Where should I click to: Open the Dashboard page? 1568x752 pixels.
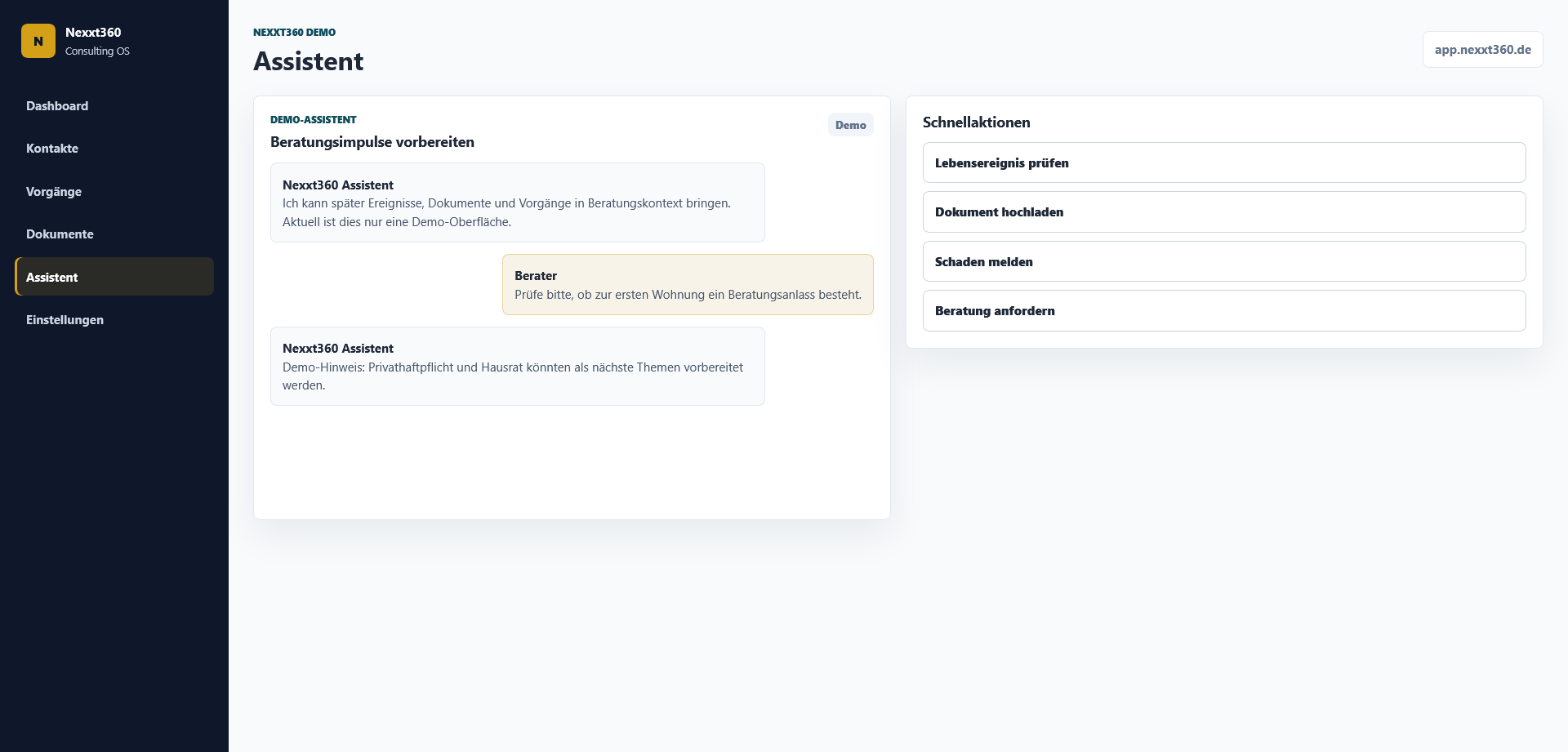(114, 106)
